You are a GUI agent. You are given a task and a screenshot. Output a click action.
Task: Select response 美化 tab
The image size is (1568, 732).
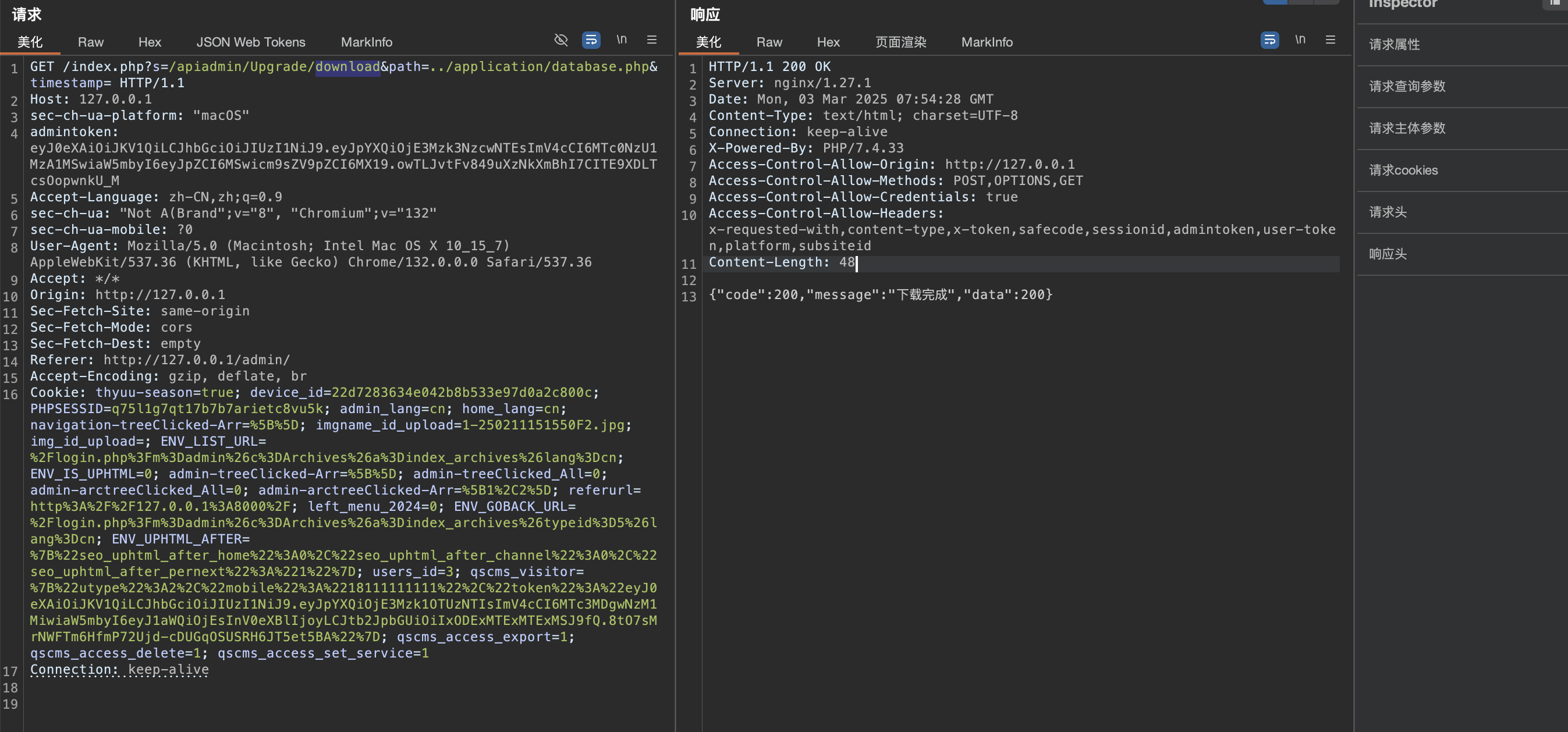[708, 42]
